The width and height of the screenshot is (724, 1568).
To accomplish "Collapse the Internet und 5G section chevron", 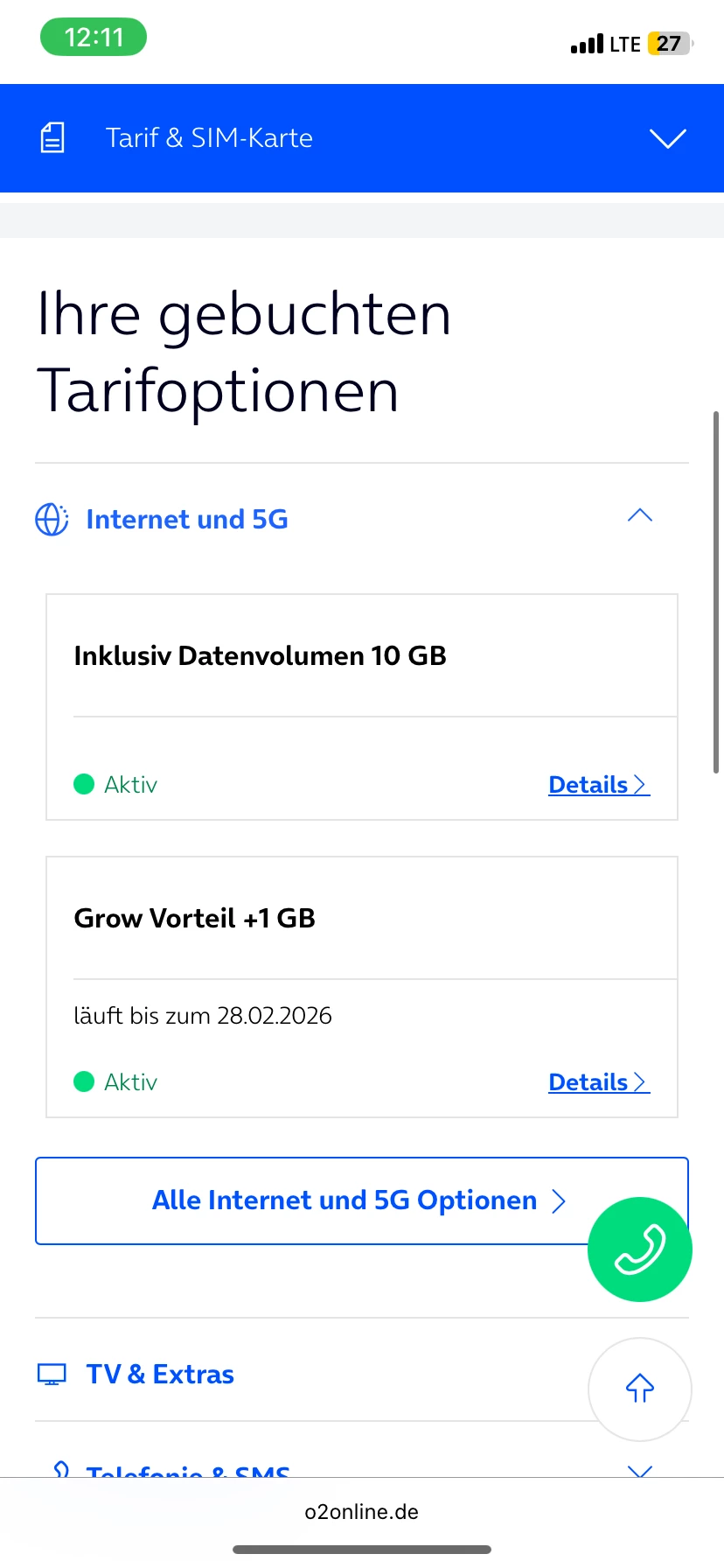I will tap(640, 515).
